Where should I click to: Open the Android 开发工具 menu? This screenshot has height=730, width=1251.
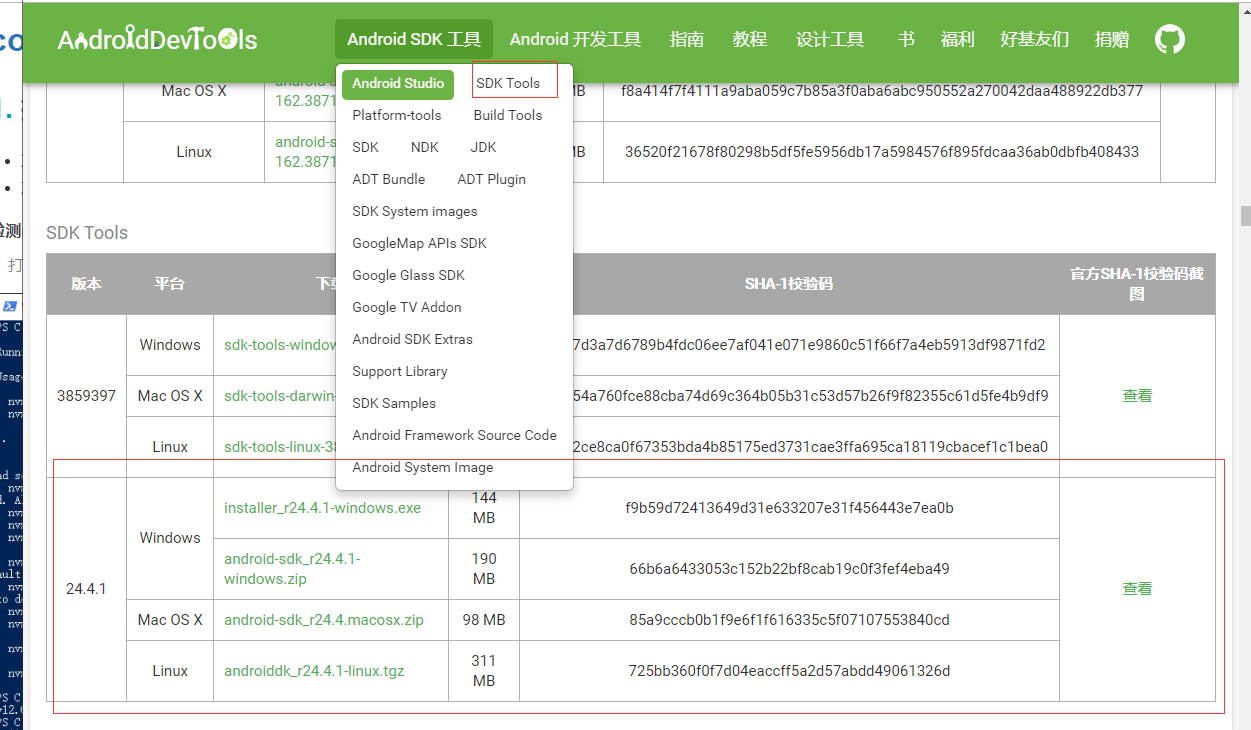pos(576,40)
